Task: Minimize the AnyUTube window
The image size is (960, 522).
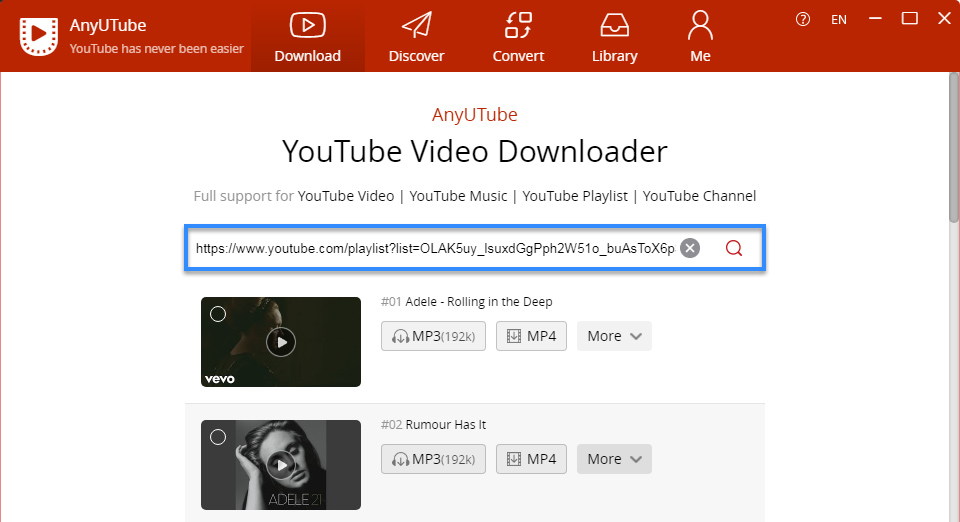Action: [876, 19]
